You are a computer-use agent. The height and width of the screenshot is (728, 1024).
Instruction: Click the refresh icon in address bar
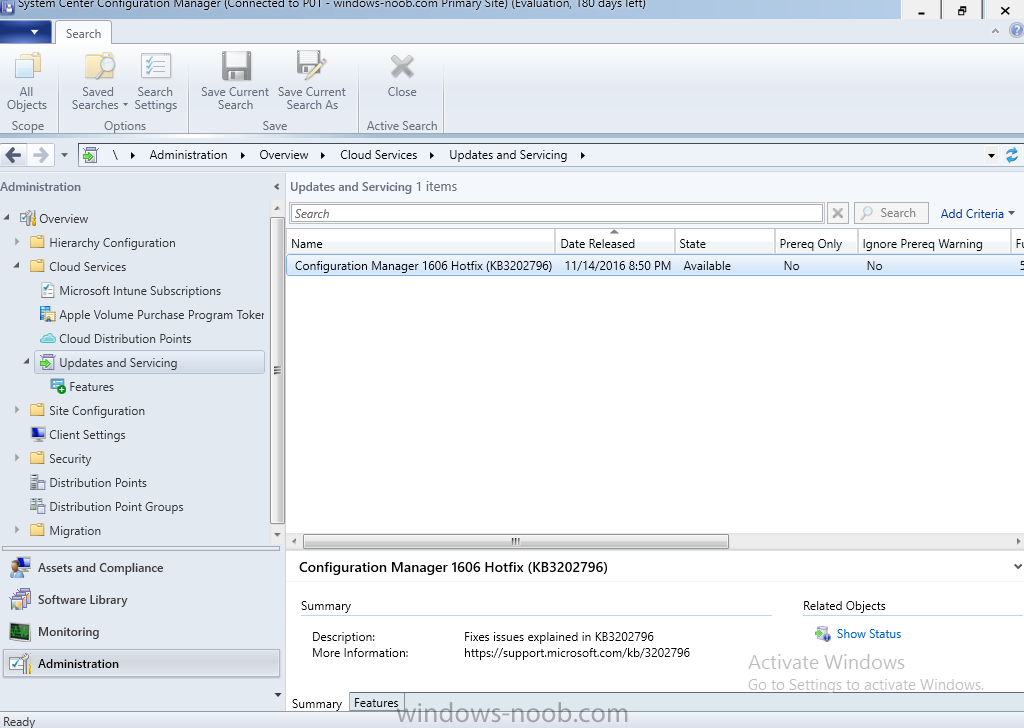coord(1012,155)
